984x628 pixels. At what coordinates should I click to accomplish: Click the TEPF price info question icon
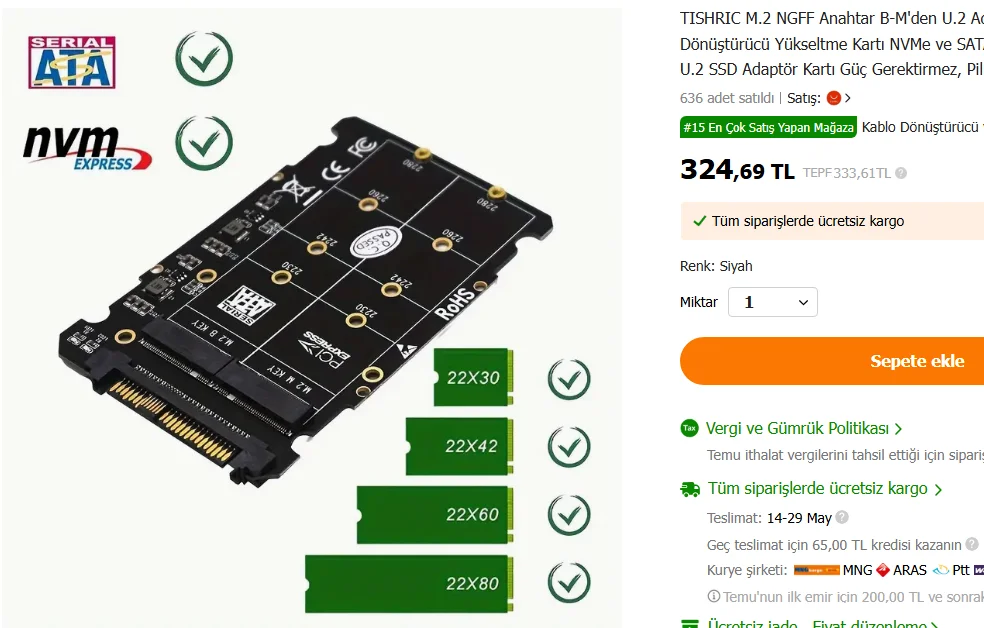901,173
